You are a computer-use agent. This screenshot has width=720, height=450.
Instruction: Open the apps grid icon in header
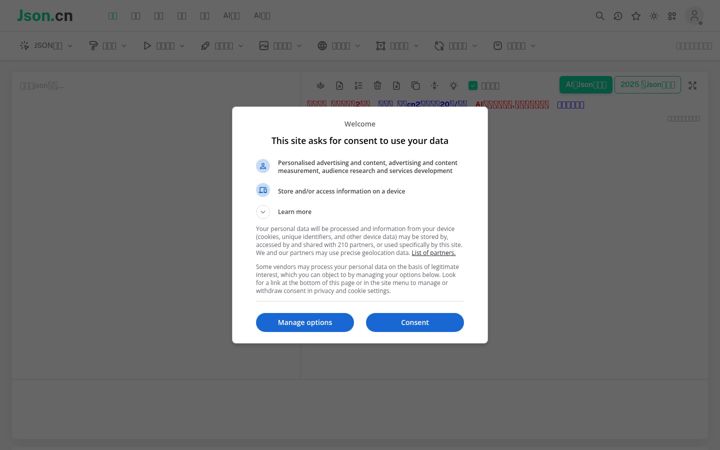(672, 16)
